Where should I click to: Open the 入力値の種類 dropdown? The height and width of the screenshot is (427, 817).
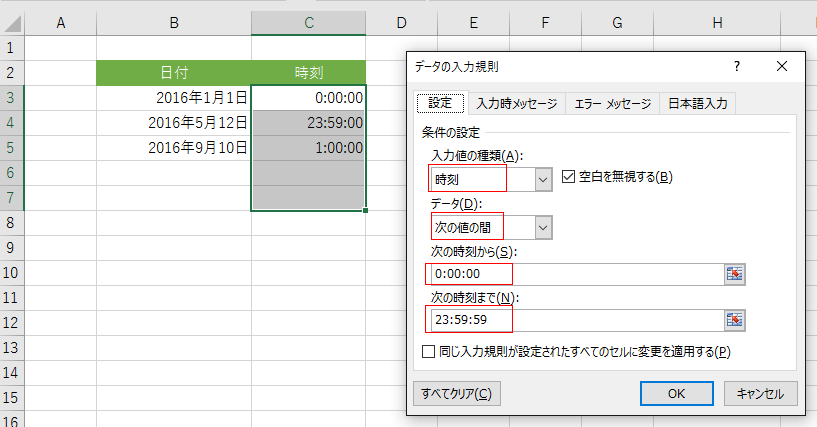click(543, 179)
